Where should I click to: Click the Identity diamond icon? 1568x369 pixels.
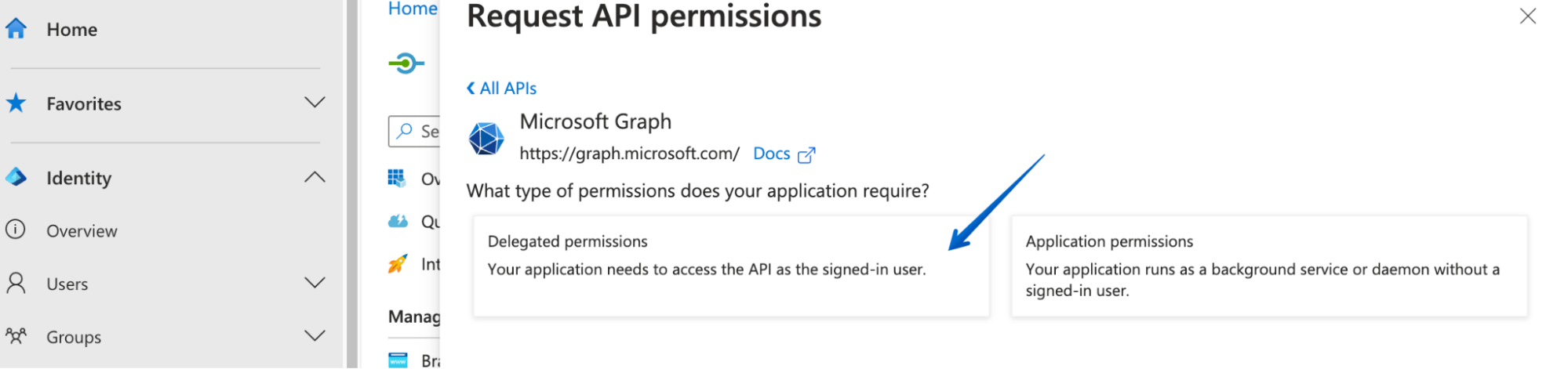(x=16, y=178)
